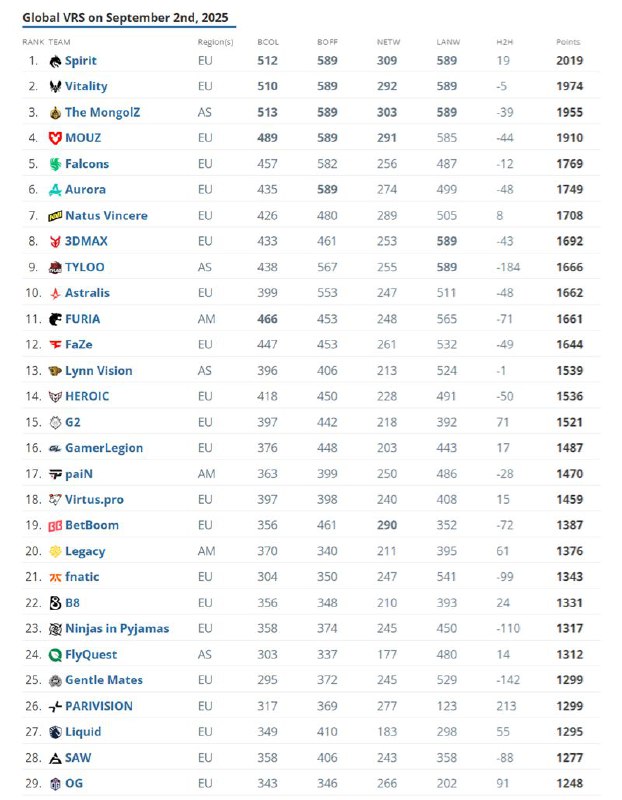This screenshot has height=800, width=622.
Task: Click the BetBoom red logo icon
Action: pyautogui.click(x=56, y=526)
